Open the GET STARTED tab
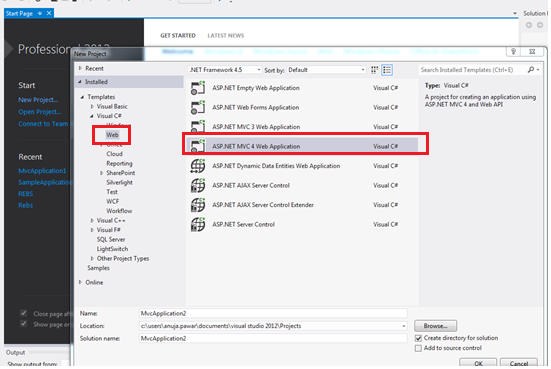This screenshot has width=551, height=369. 178,35
